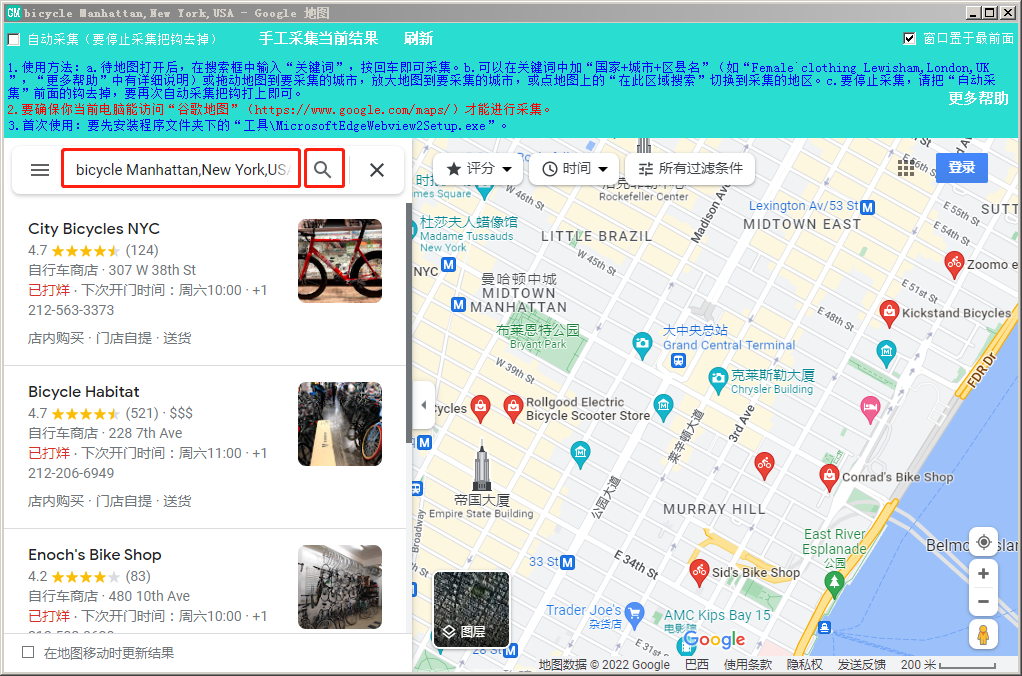Zoom in the map with plus
The height and width of the screenshot is (676, 1022).
point(983,574)
